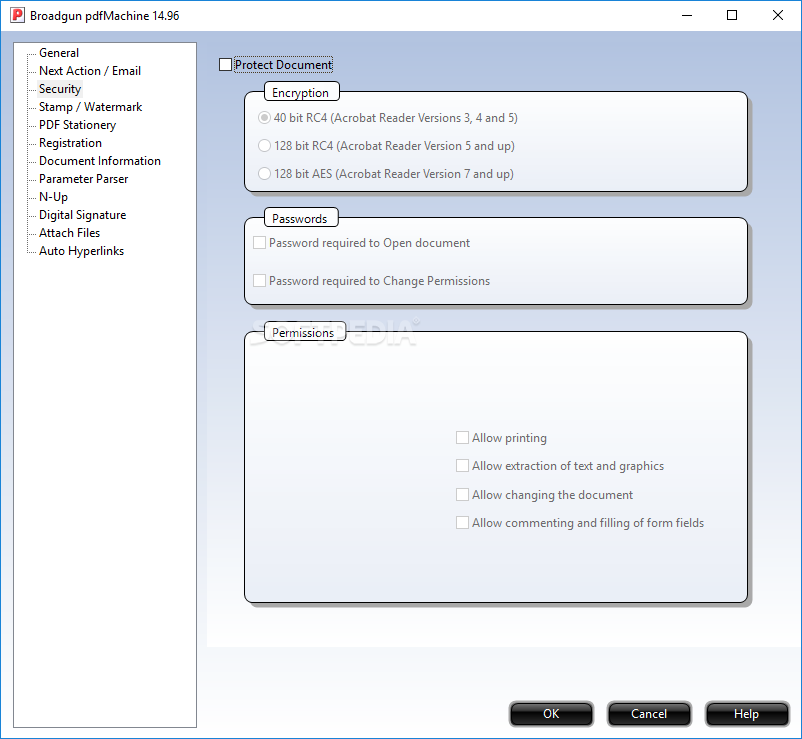Toggle Allow printing checkbox
The image size is (802, 739).
tap(462, 438)
